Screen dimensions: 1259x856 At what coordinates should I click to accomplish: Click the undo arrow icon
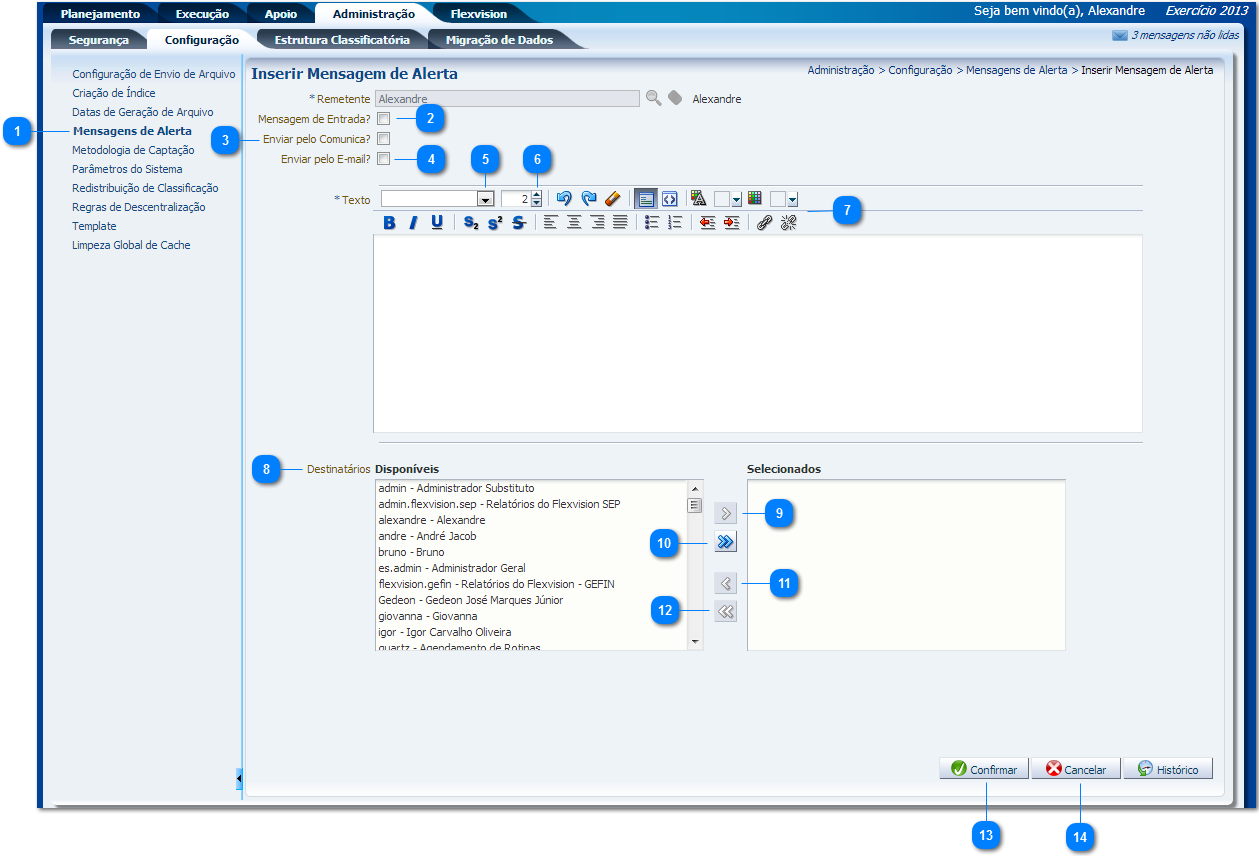coord(564,198)
